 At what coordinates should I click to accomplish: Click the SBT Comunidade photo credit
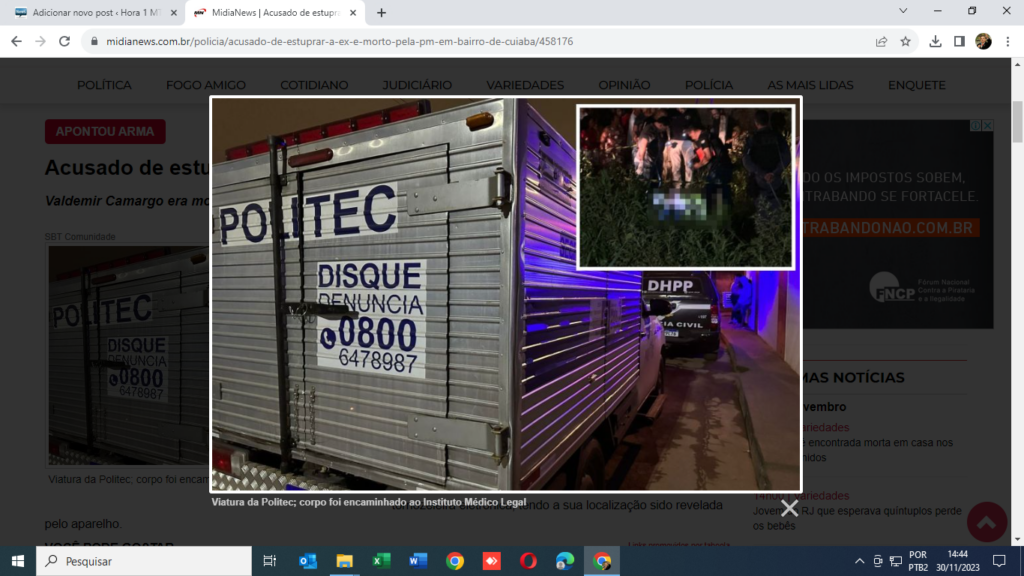coord(80,236)
